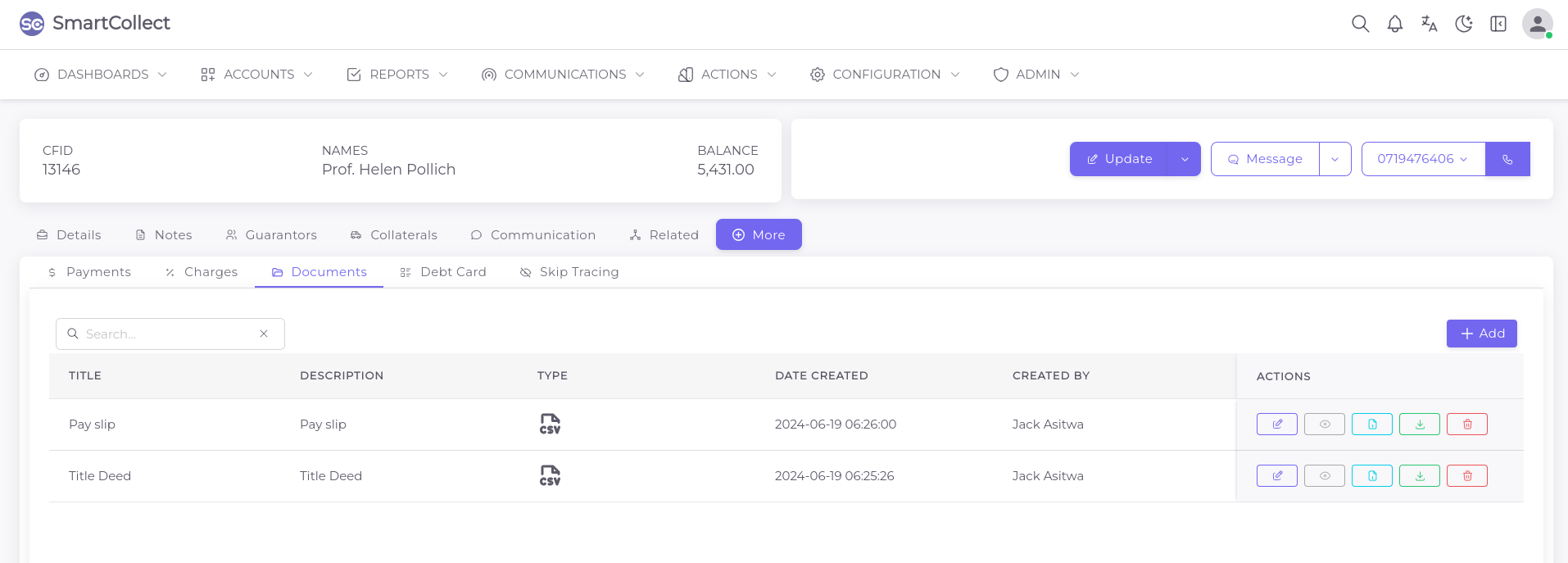Switch to the Debt Card tab
1568x563 pixels.
443,272
